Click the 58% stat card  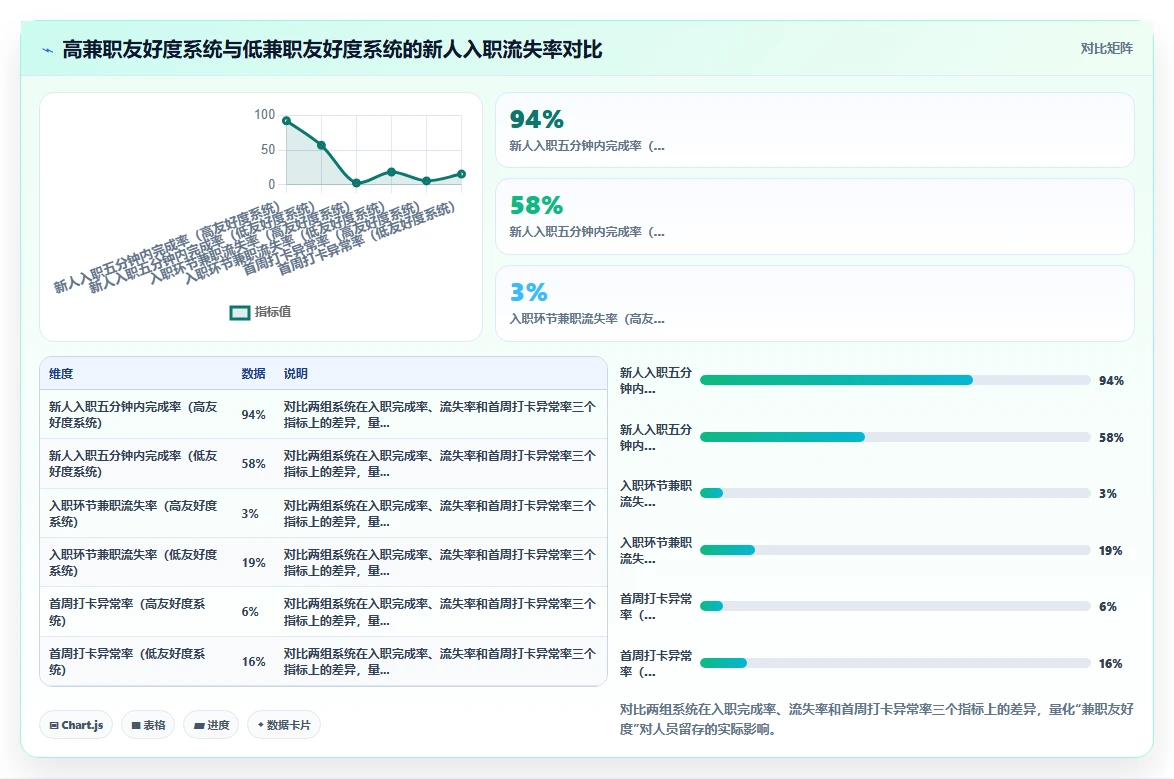(x=815, y=216)
